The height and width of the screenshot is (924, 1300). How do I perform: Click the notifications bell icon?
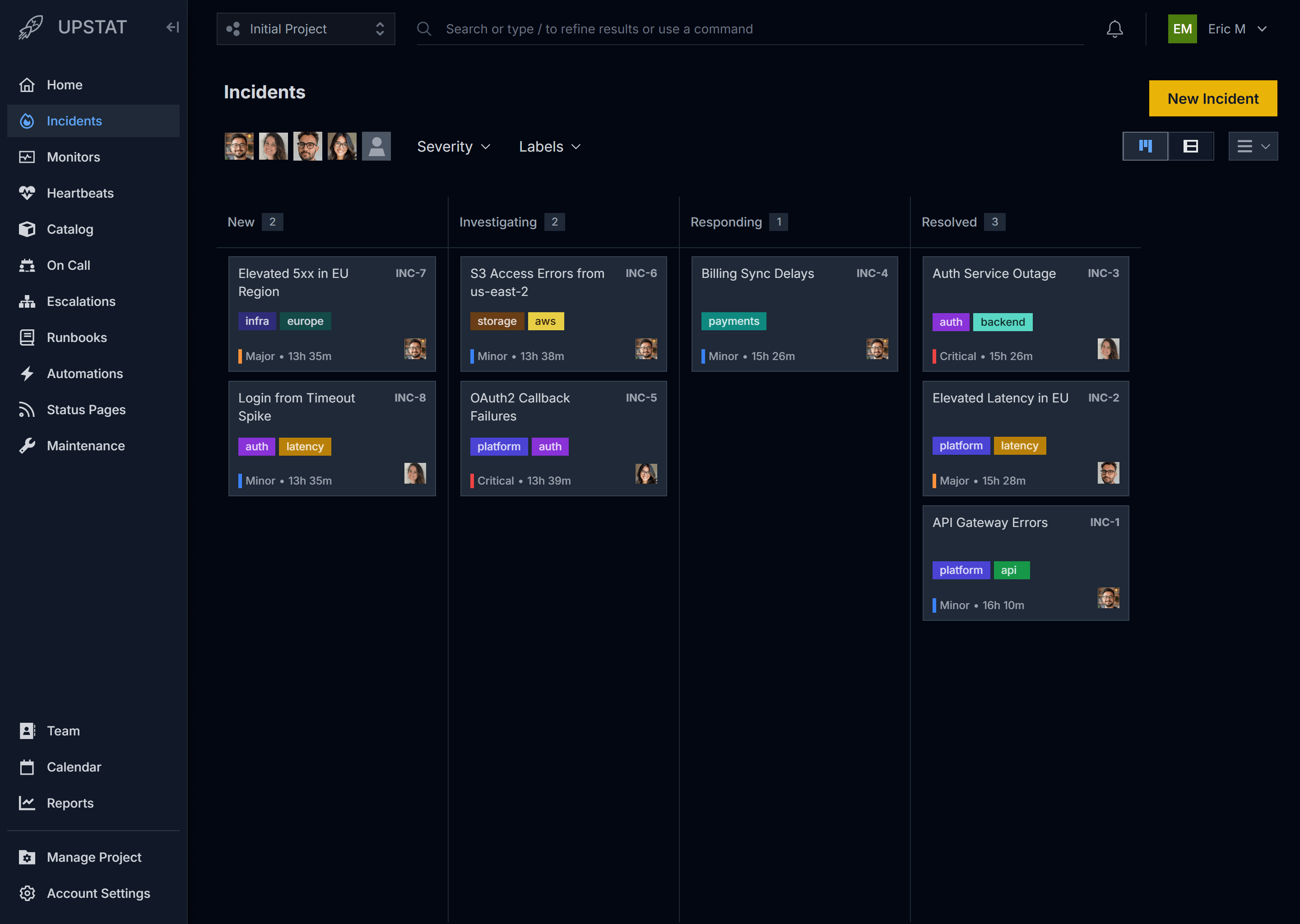click(1114, 29)
